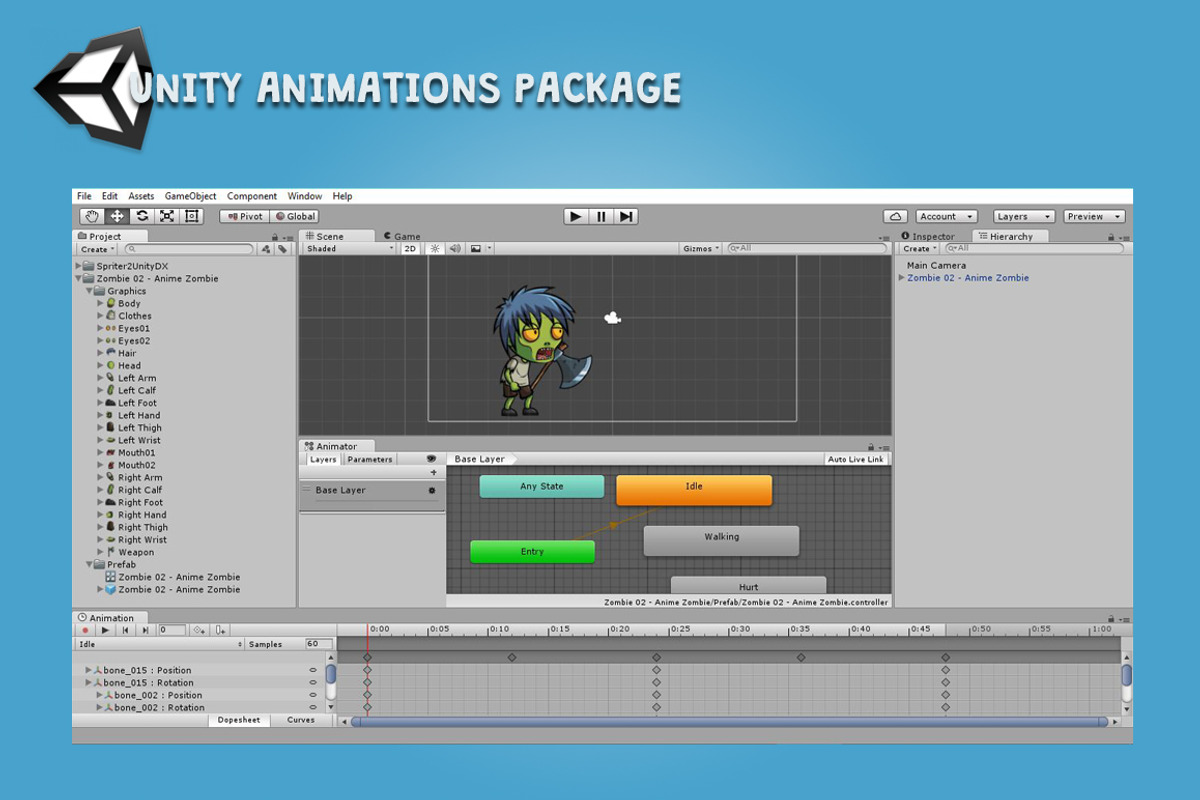Click the play button in Animation panel

(105, 630)
